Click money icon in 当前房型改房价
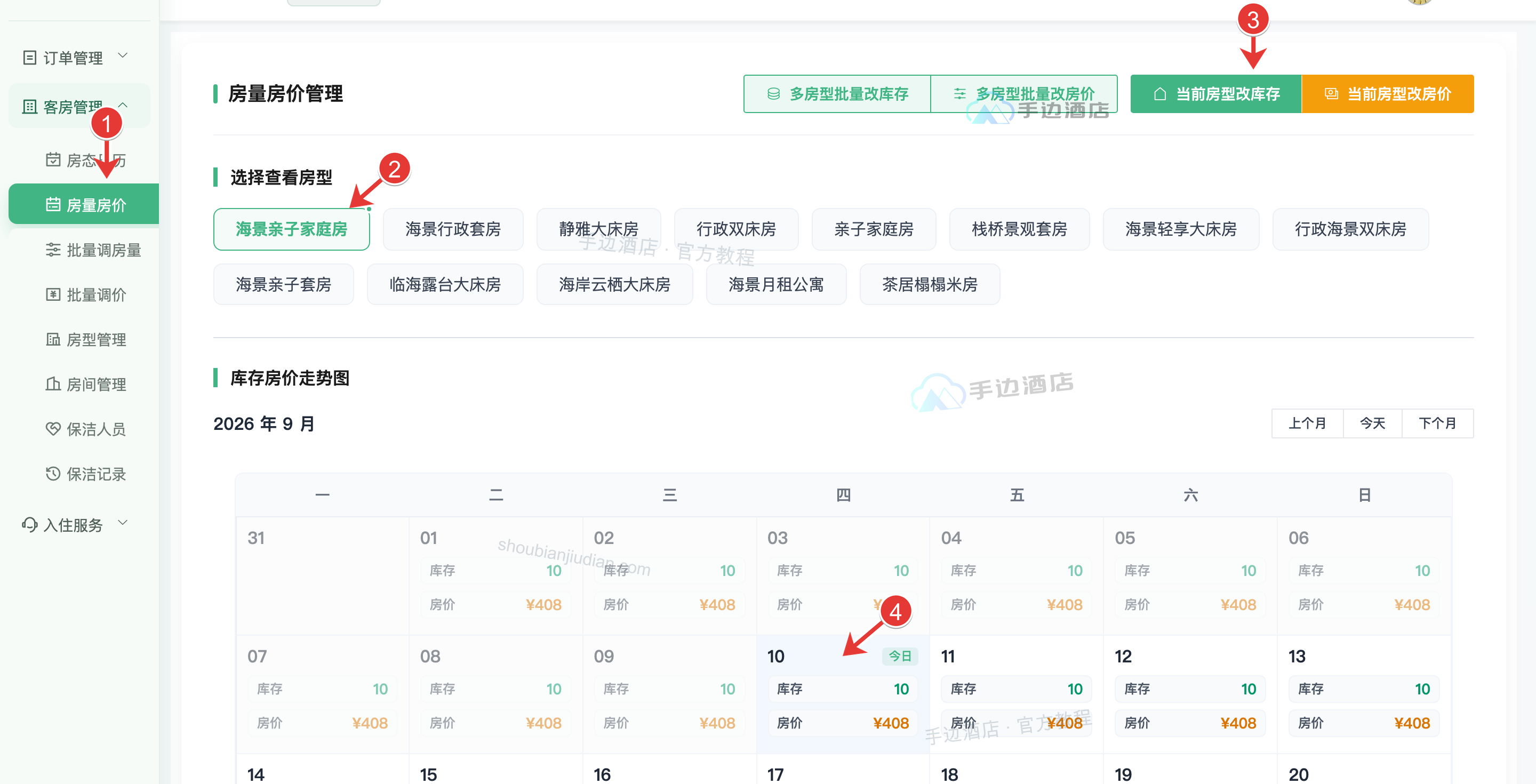The height and width of the screenshot is (784, 1536). pos(1332,94)
